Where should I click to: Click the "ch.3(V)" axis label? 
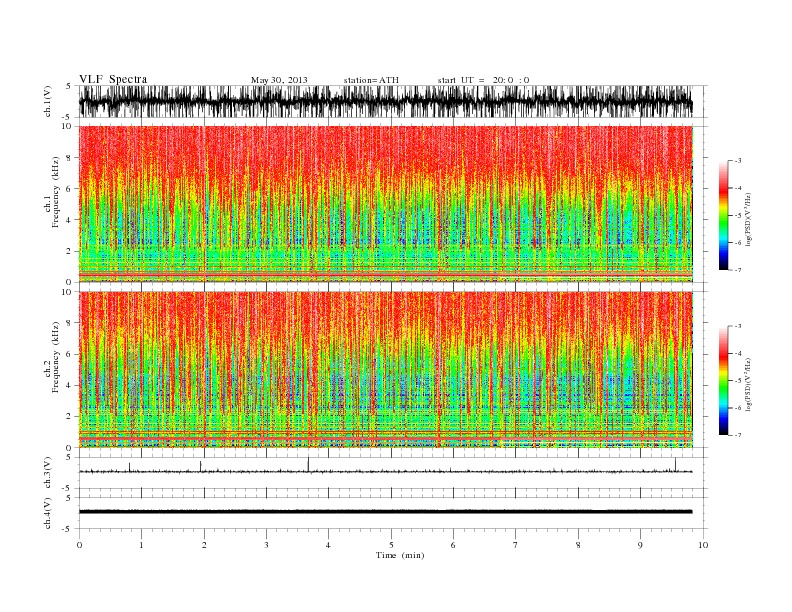click(x=47, y=473)
